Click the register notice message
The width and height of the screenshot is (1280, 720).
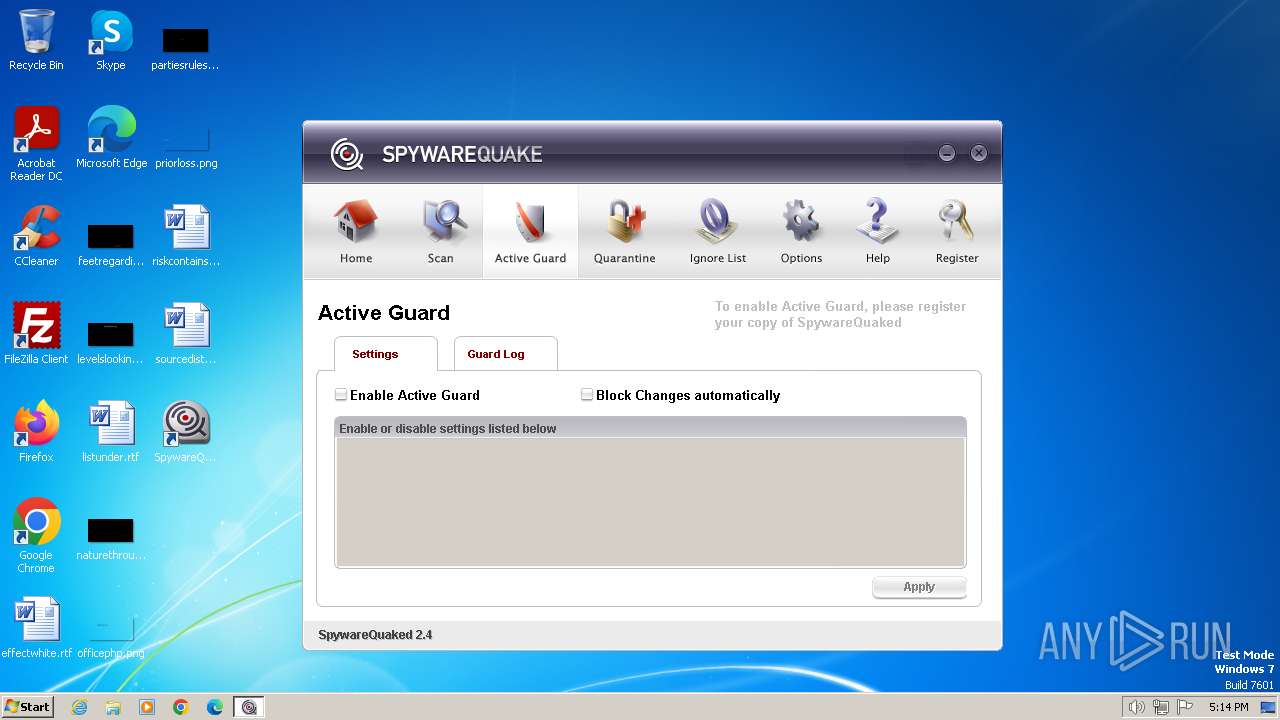[840, 314]
